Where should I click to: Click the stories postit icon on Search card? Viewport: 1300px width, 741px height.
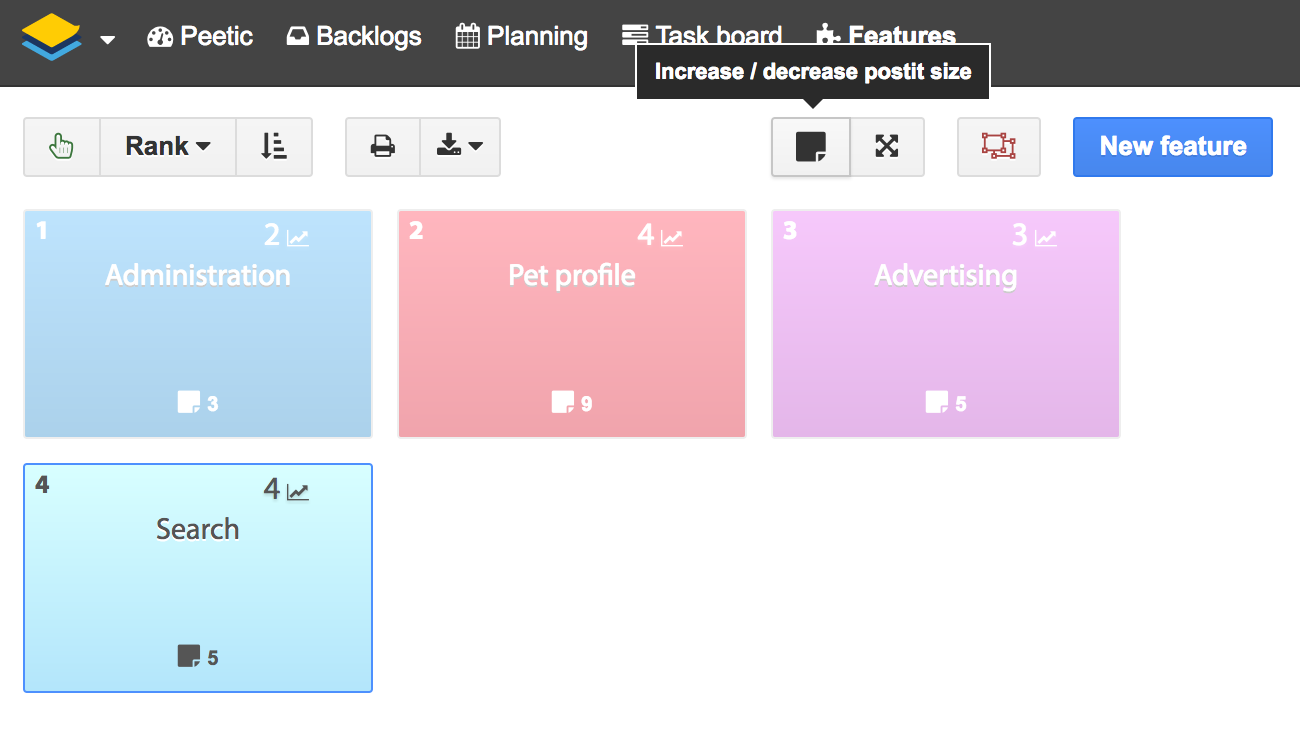[x=188, y=656]
